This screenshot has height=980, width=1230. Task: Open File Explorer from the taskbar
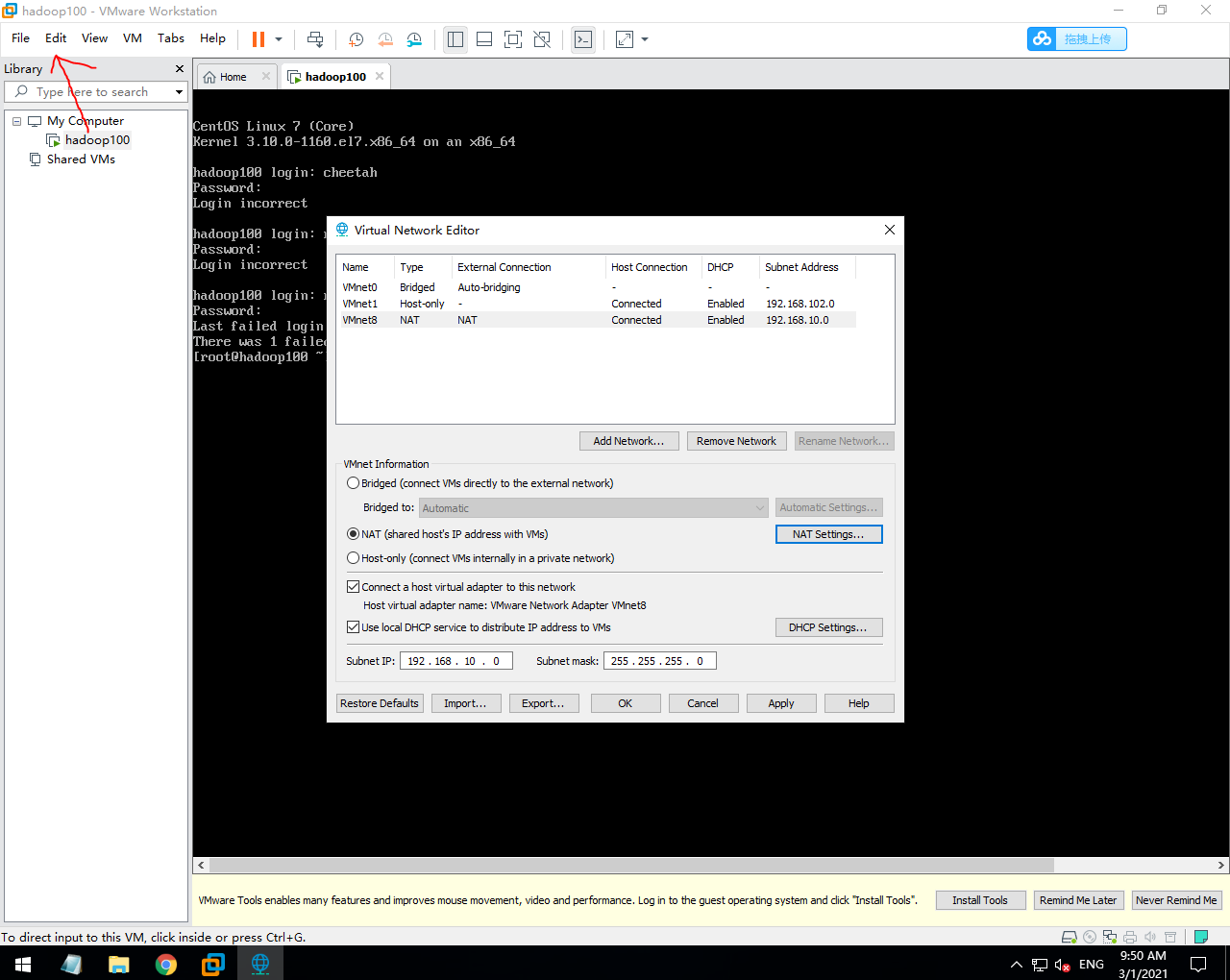(x=118, y=964)
